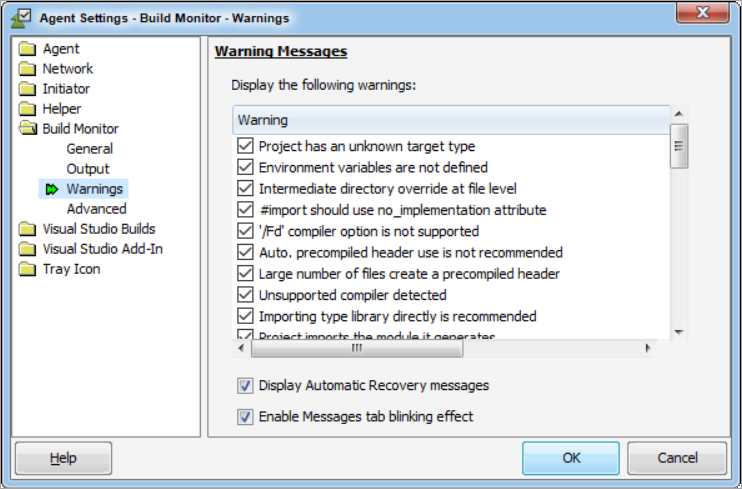
Task: Click the OK button
Action: coord(571,458)
